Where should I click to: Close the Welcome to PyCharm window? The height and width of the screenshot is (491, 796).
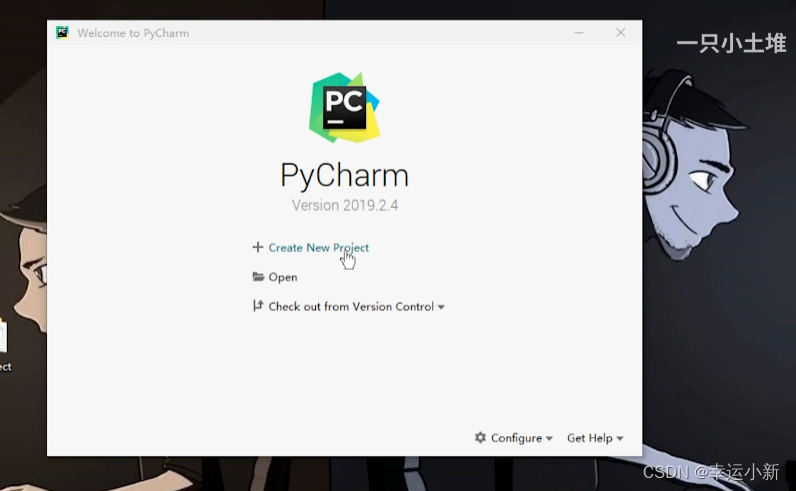click(x=620, y=32)
